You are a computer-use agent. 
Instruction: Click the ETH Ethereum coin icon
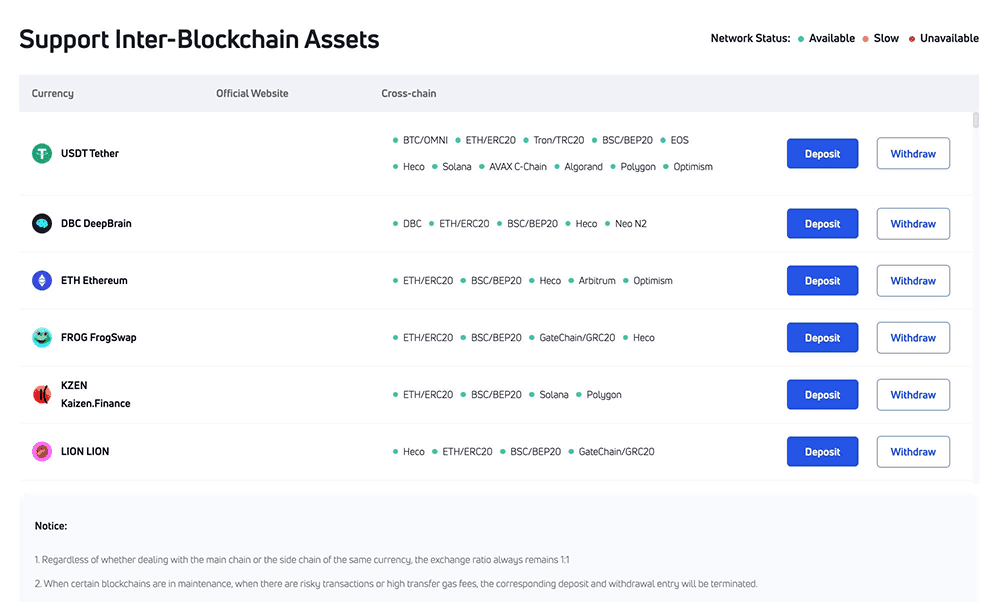coord(42,280)
